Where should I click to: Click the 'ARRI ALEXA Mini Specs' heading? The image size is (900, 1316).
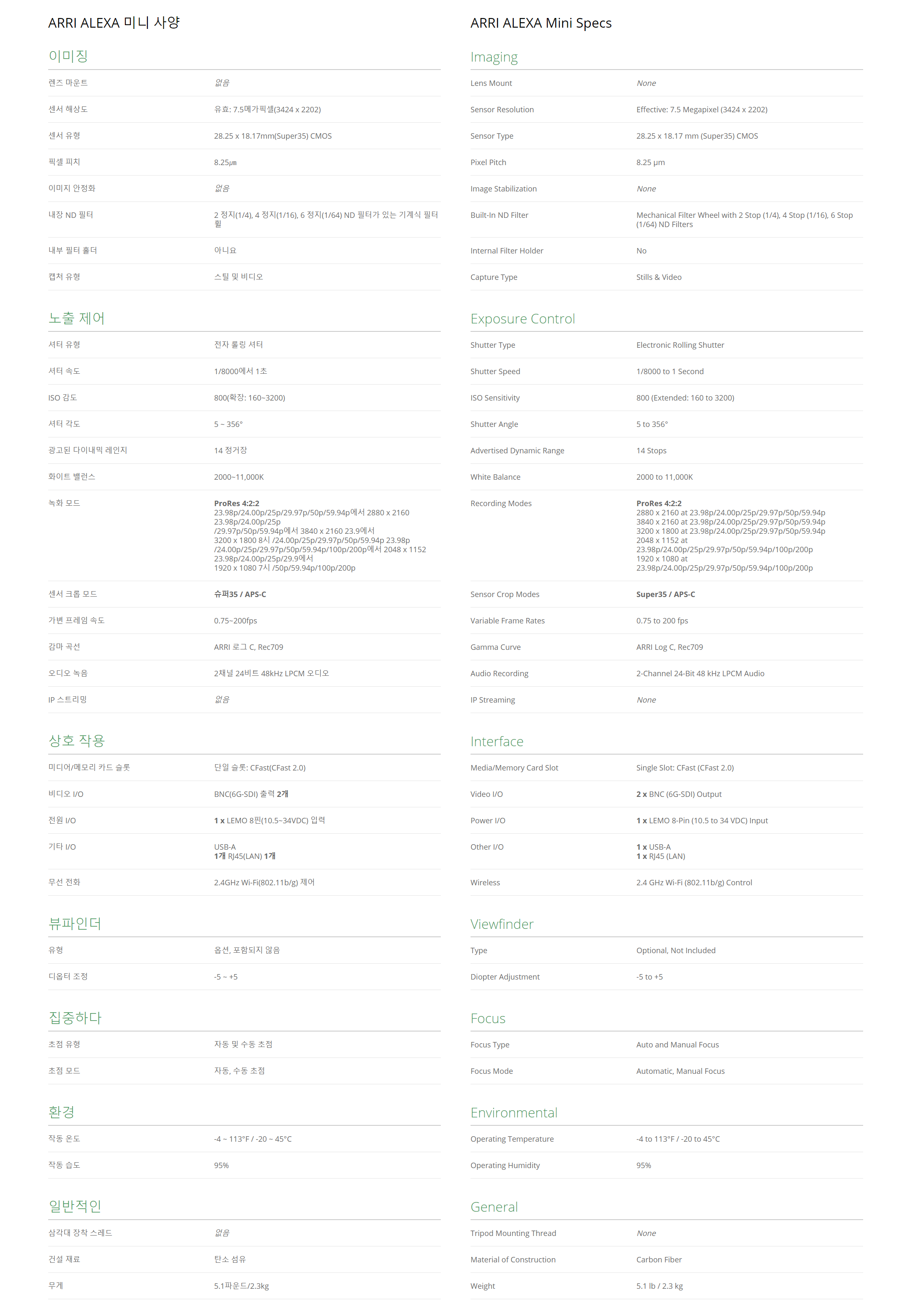(x=541, y=23)
